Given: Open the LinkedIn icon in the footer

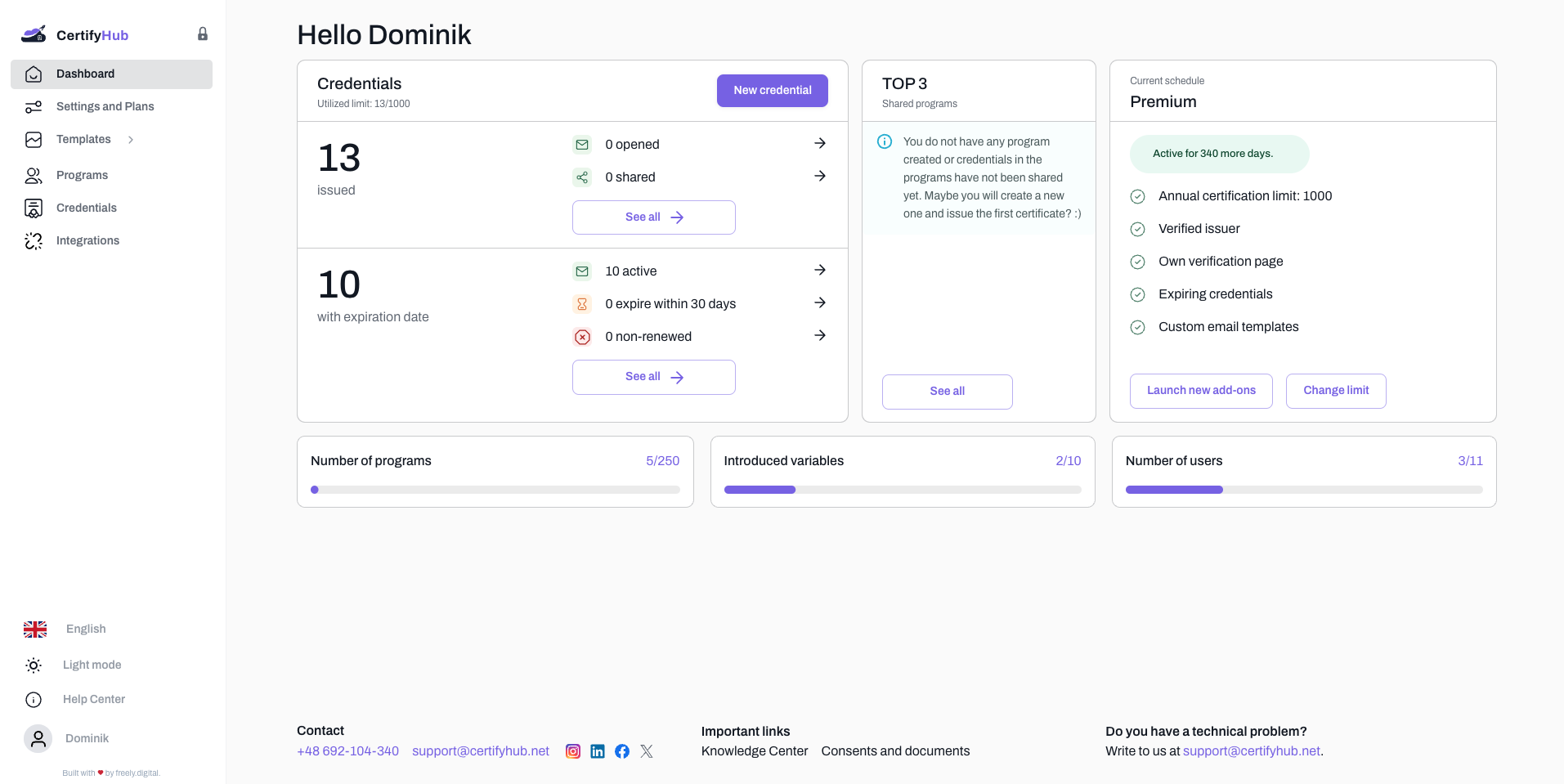Looking at the screenshot, I should 598,751.
